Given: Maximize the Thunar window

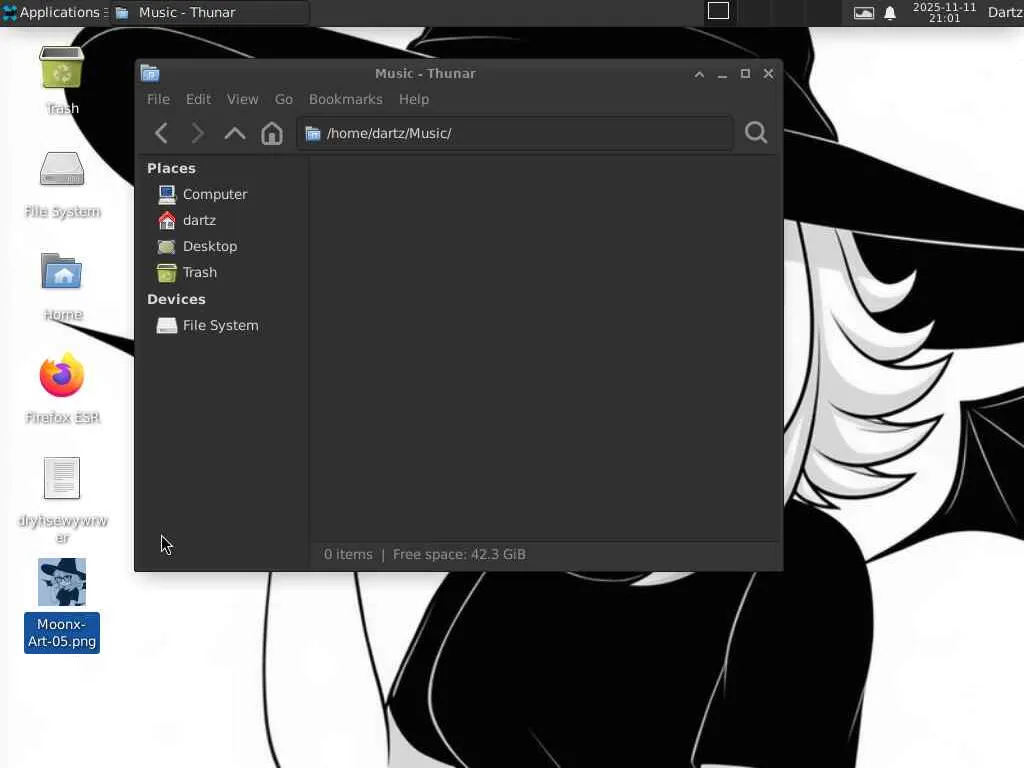Looking at the screenshot, I should coord(745,74).
